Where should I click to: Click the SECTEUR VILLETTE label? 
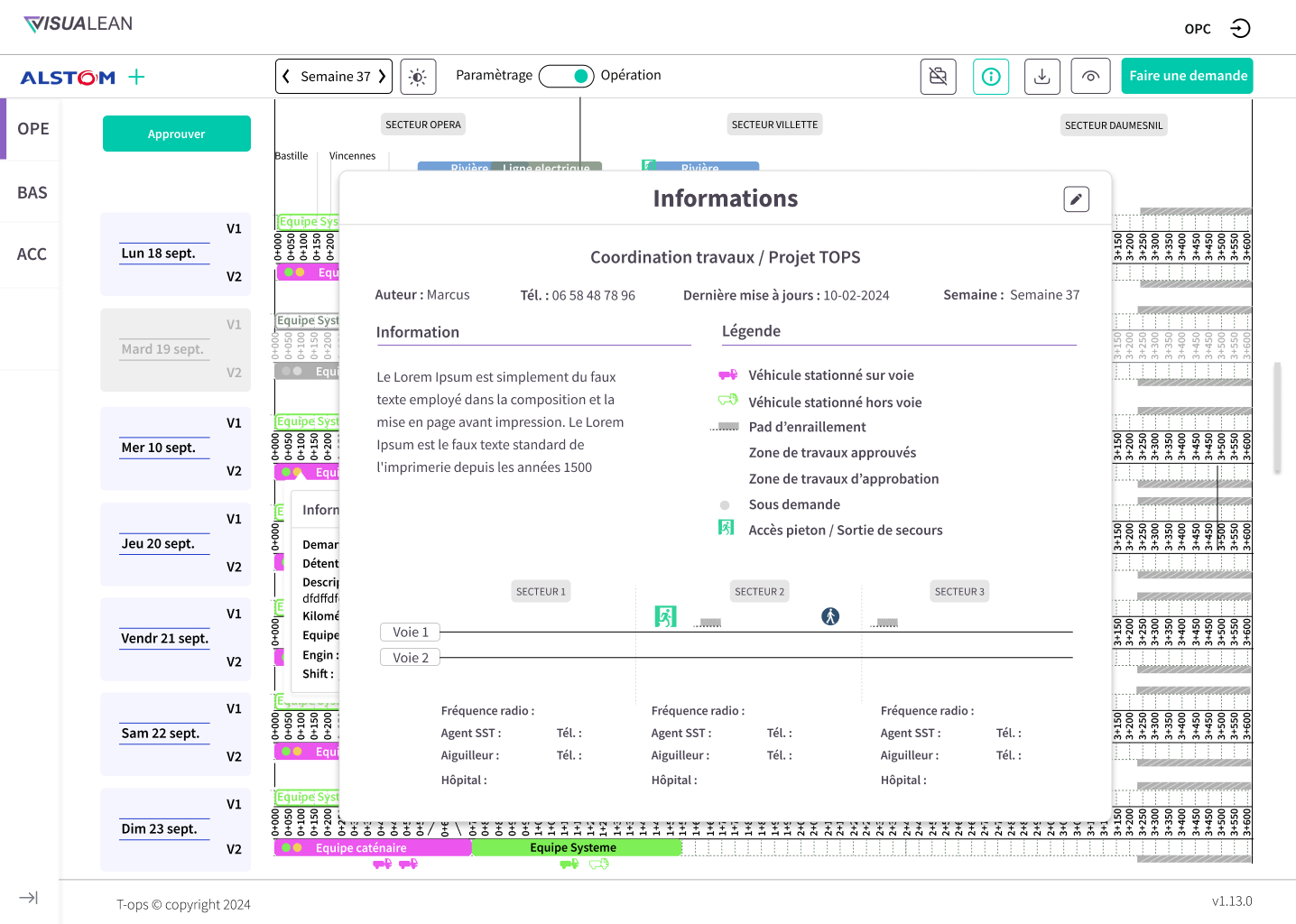pos(775,125)
